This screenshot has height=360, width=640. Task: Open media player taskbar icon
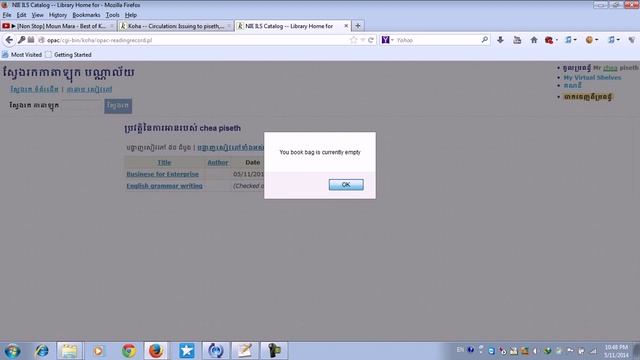point(98,351)
